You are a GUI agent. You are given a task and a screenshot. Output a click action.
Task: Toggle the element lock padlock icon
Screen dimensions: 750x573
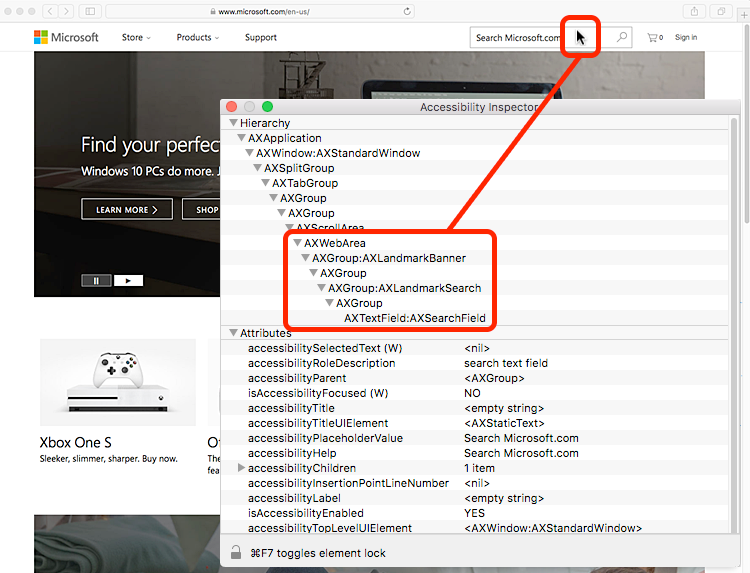tap(236, 553)
